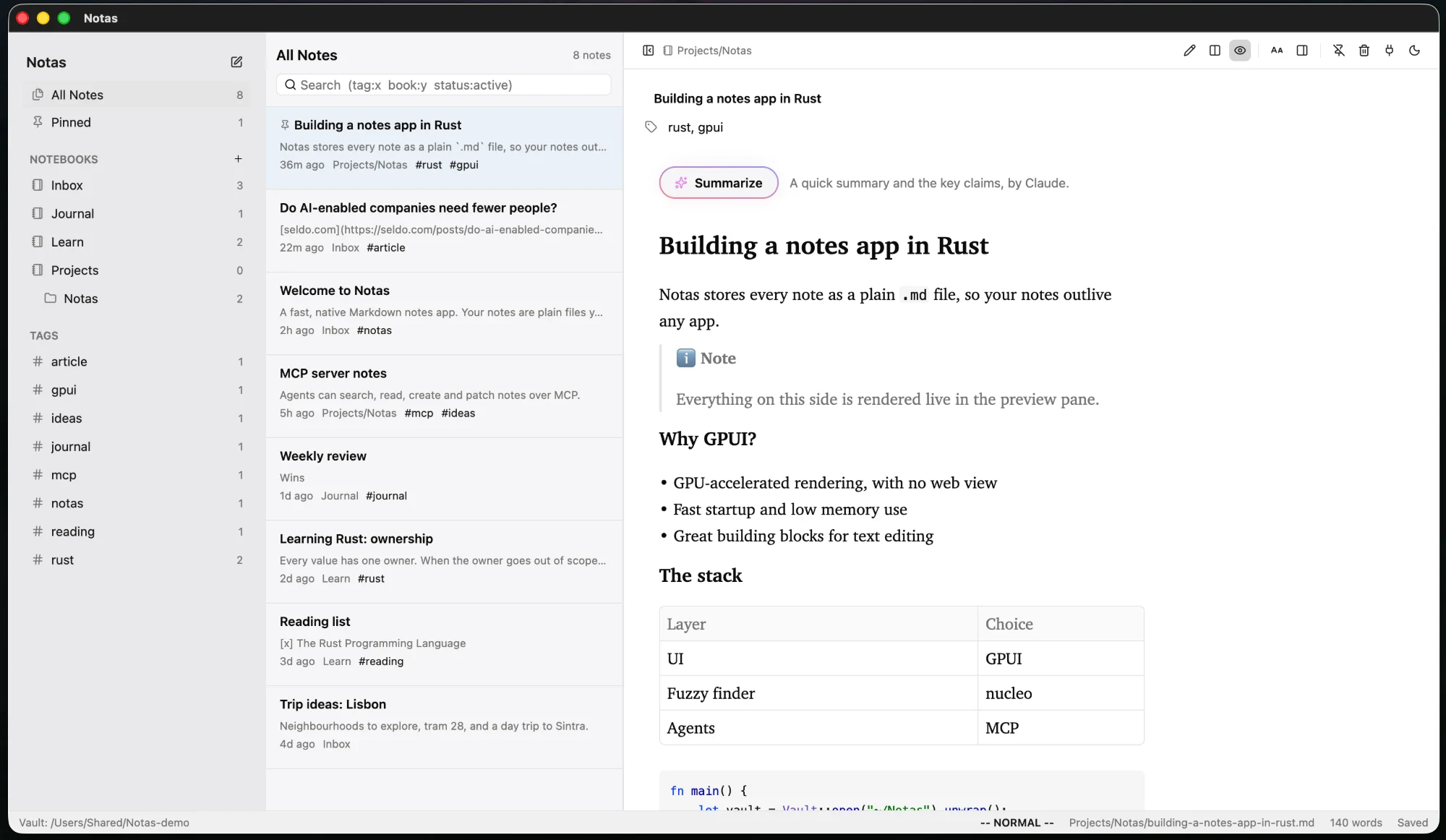The height and width of the screenshot is (840, 1446).
Task: Focus the Search notes field
Action: click(443, 85)
